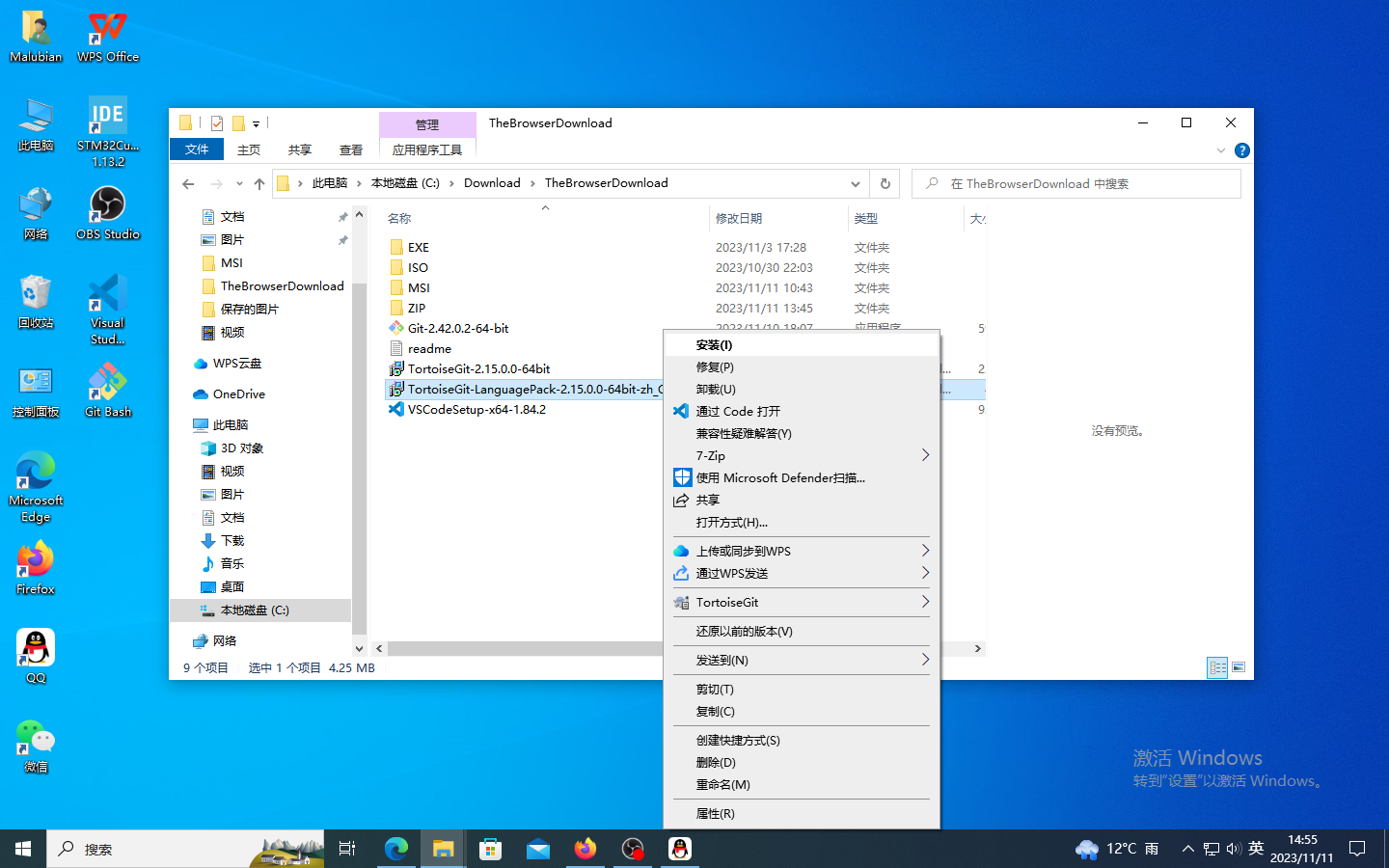Open the STM32CubeIDE desktop shortcut
Image resolution: width=1389 pixels, height=868 pixels.
108,132
